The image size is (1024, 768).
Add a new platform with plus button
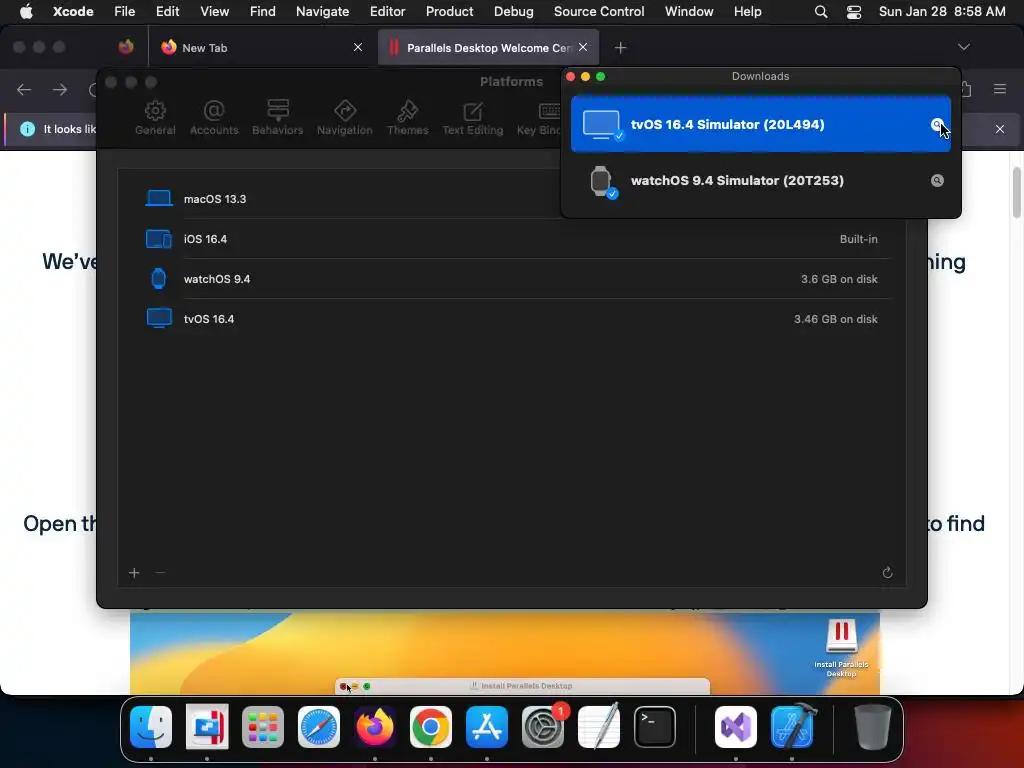click(134, 573)
